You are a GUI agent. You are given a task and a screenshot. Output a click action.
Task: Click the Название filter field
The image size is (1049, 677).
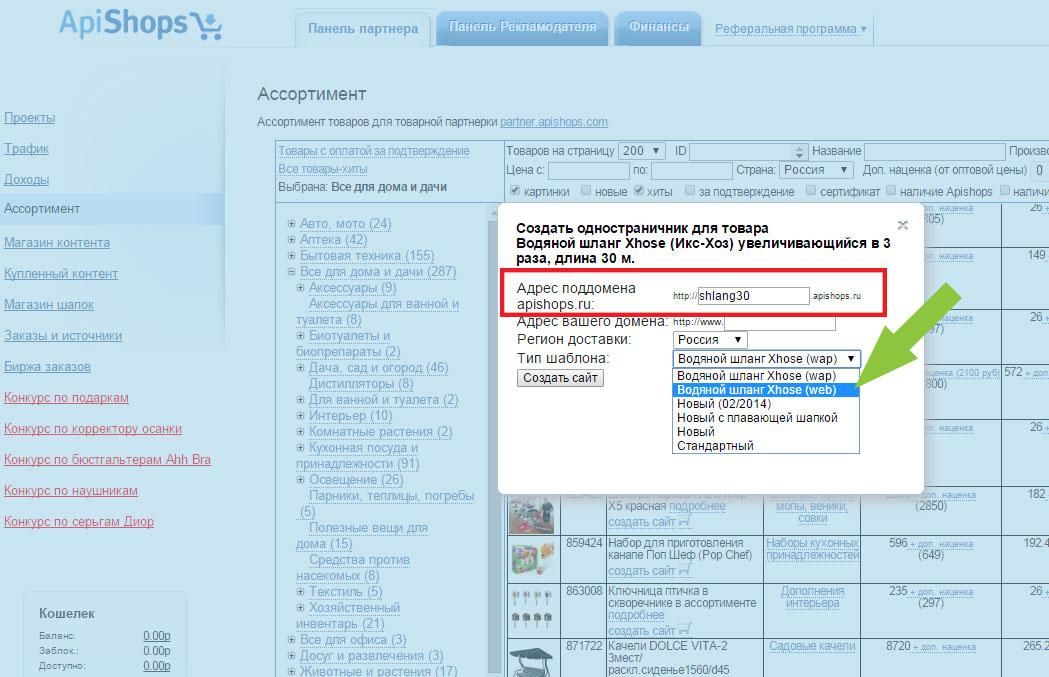pyautogui.click(x=935, y=151)
